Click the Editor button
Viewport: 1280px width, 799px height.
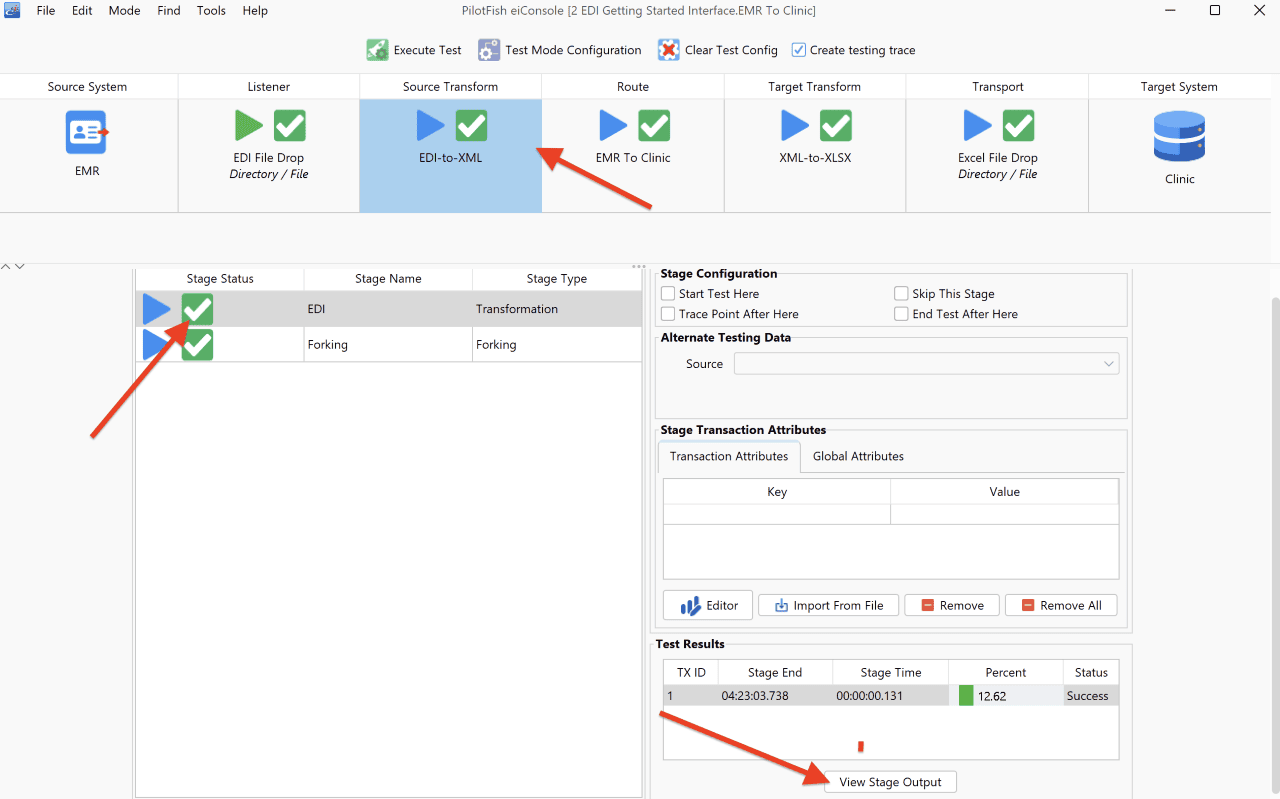click(x=708, y=605)
